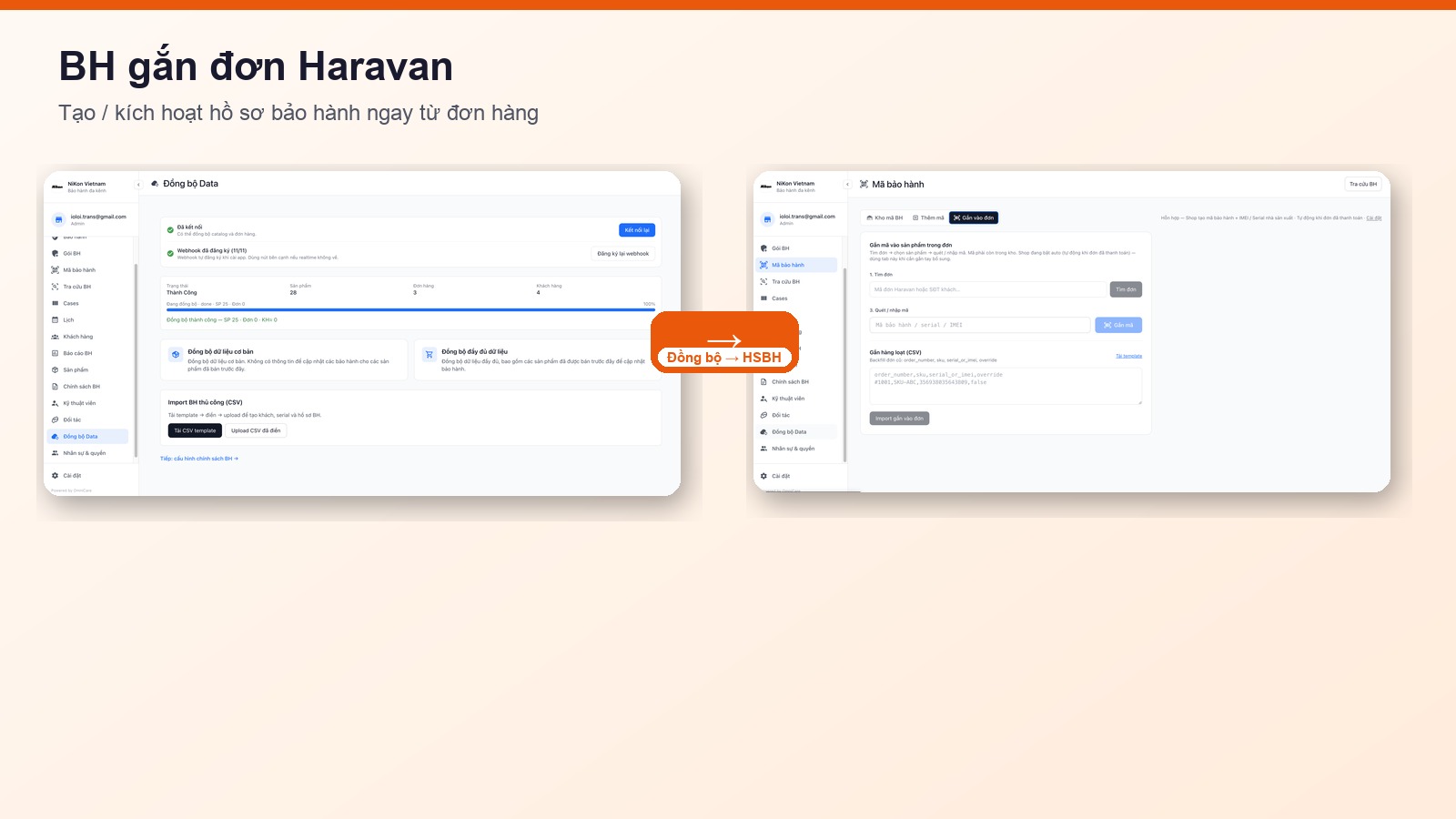Click the top-right Tra cứu BH button

pos(1363,184)
